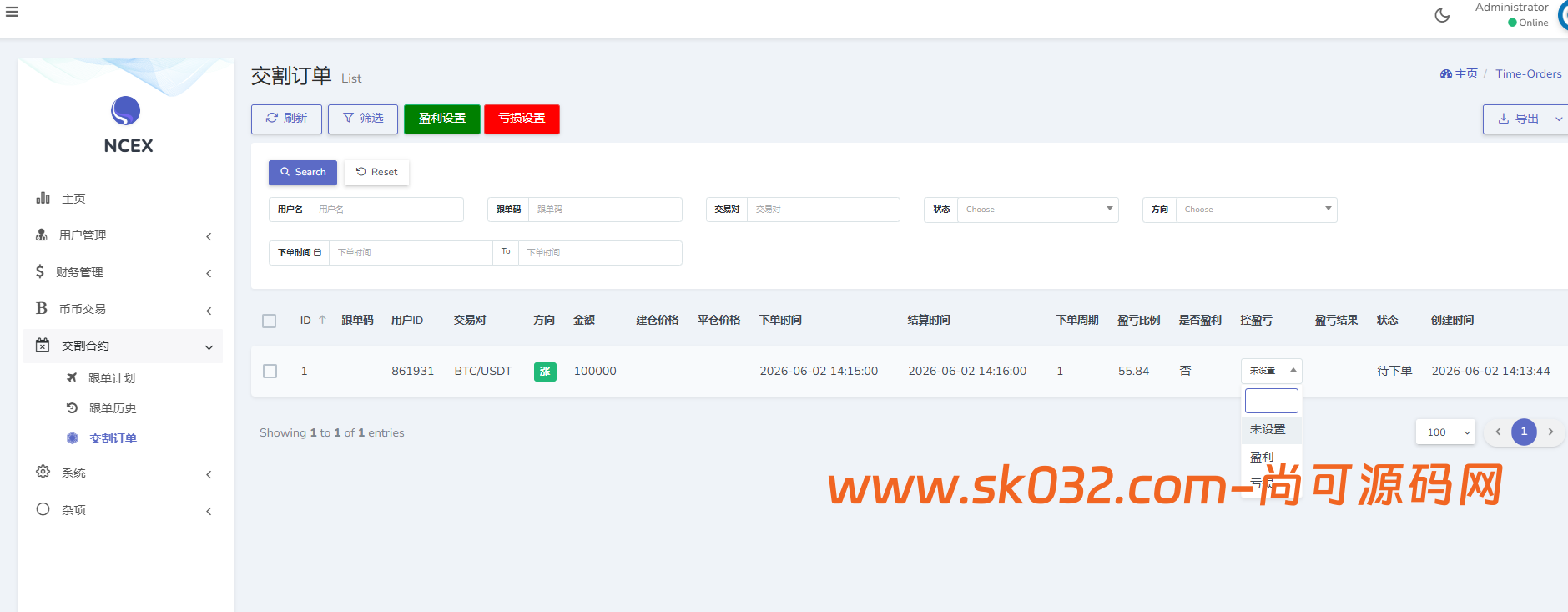Click the 跟单码 input field
The height and width of the screenshot is (612, 1568).
[x=605, y=210]
